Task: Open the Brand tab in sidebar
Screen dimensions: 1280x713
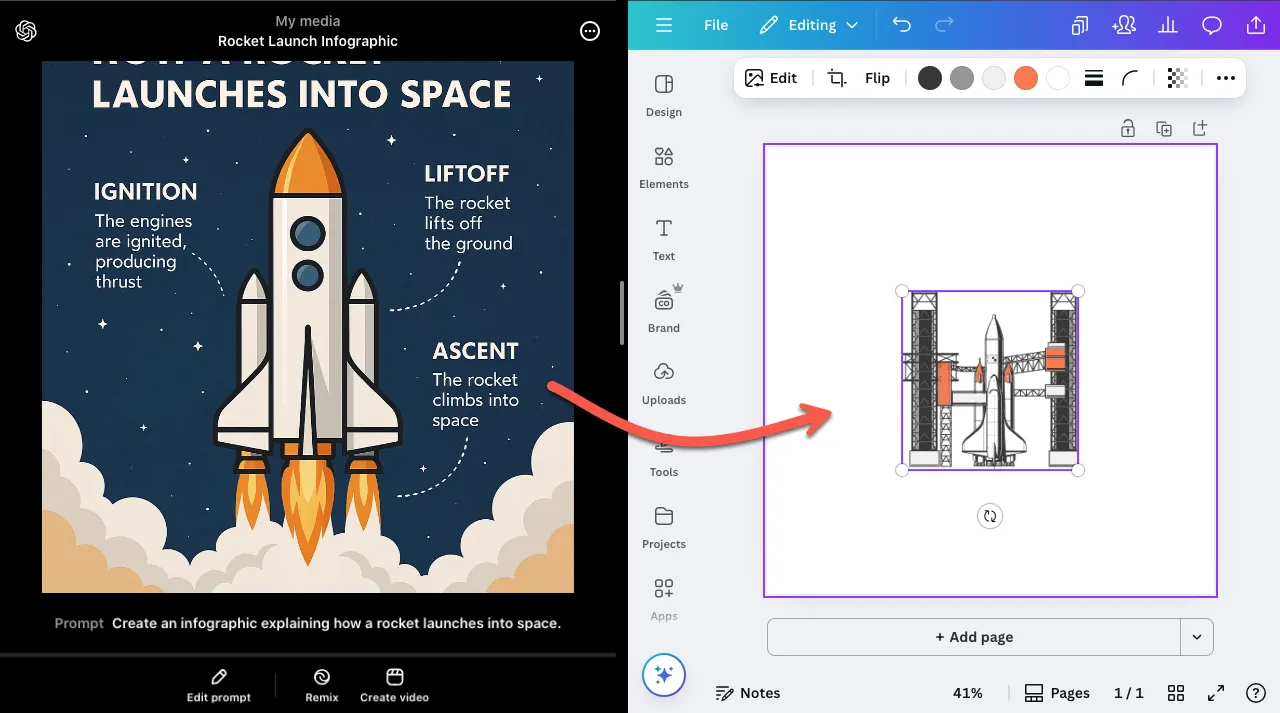Action: (664, 309)
